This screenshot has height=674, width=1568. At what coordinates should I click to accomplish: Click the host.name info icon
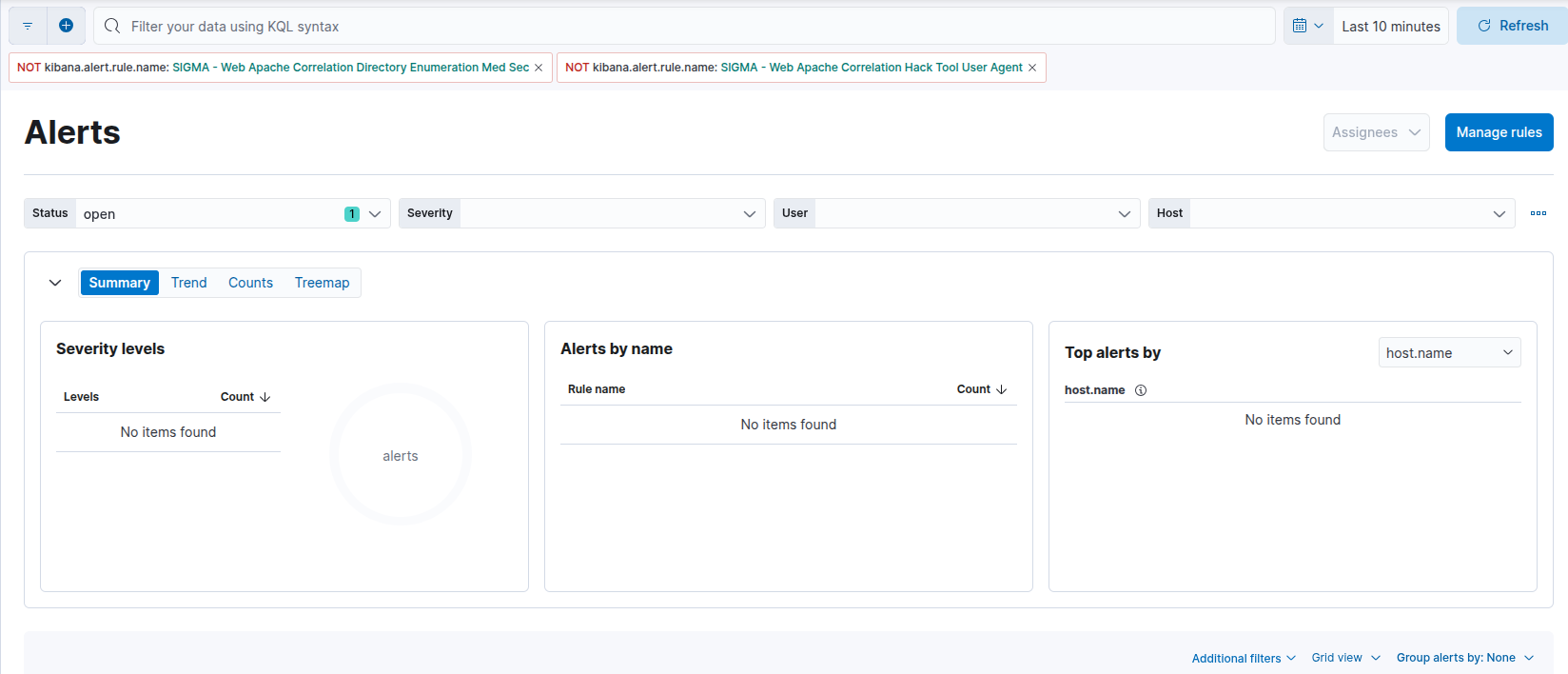click(1141, 390)
